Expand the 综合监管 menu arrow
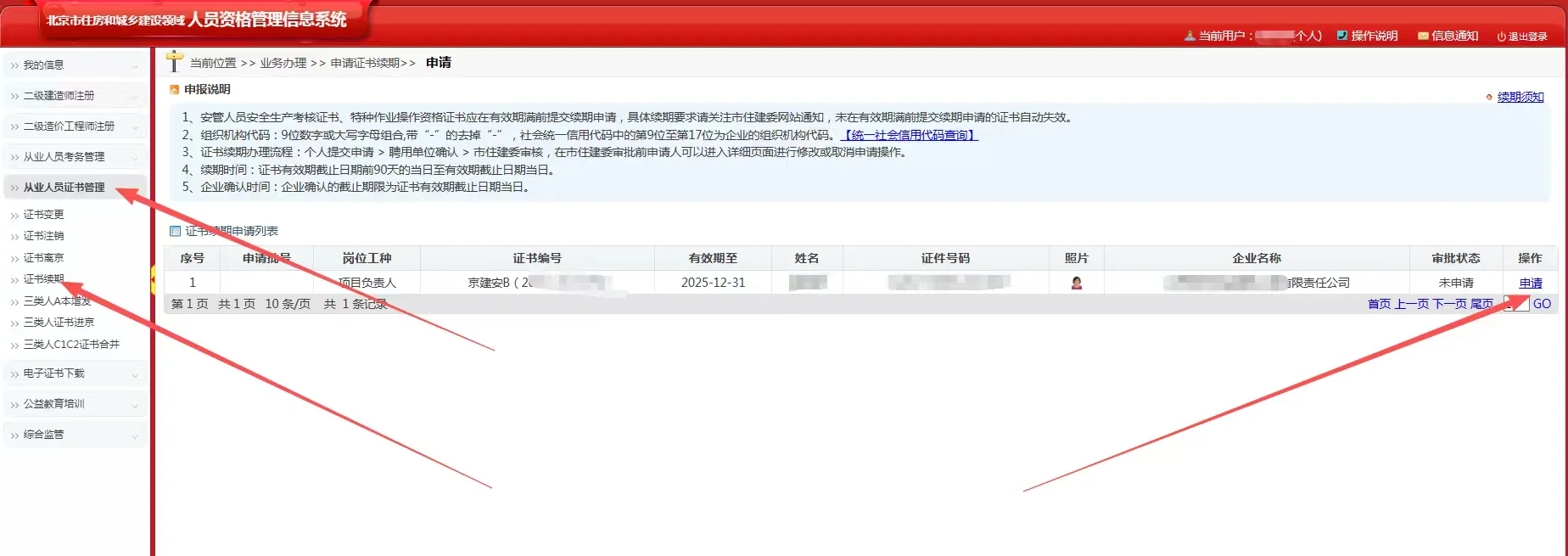Viewport: 1568px width, 556px height. tap(135, 435)
